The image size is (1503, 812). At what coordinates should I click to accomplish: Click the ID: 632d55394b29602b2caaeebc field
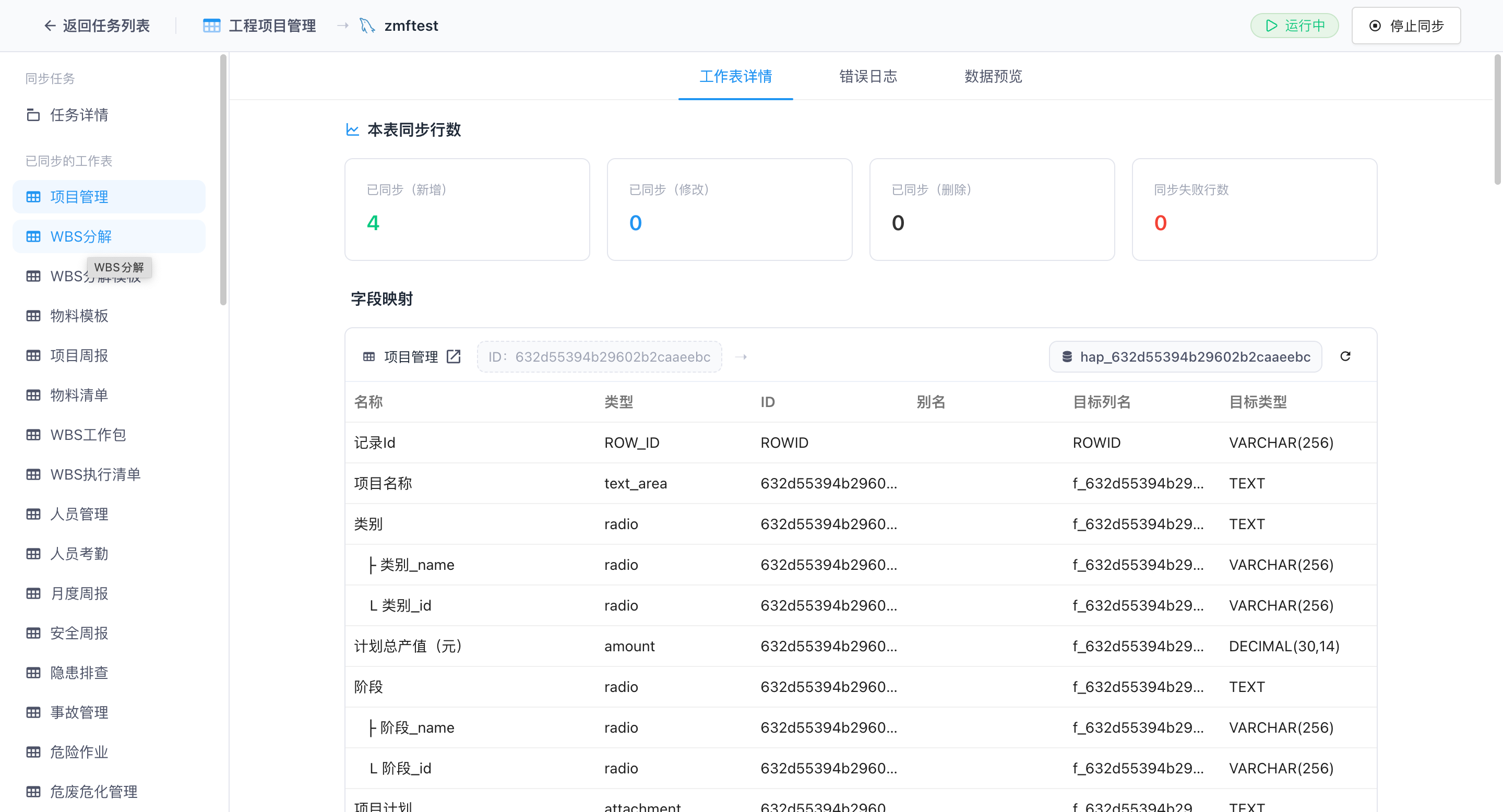[599, 356]
